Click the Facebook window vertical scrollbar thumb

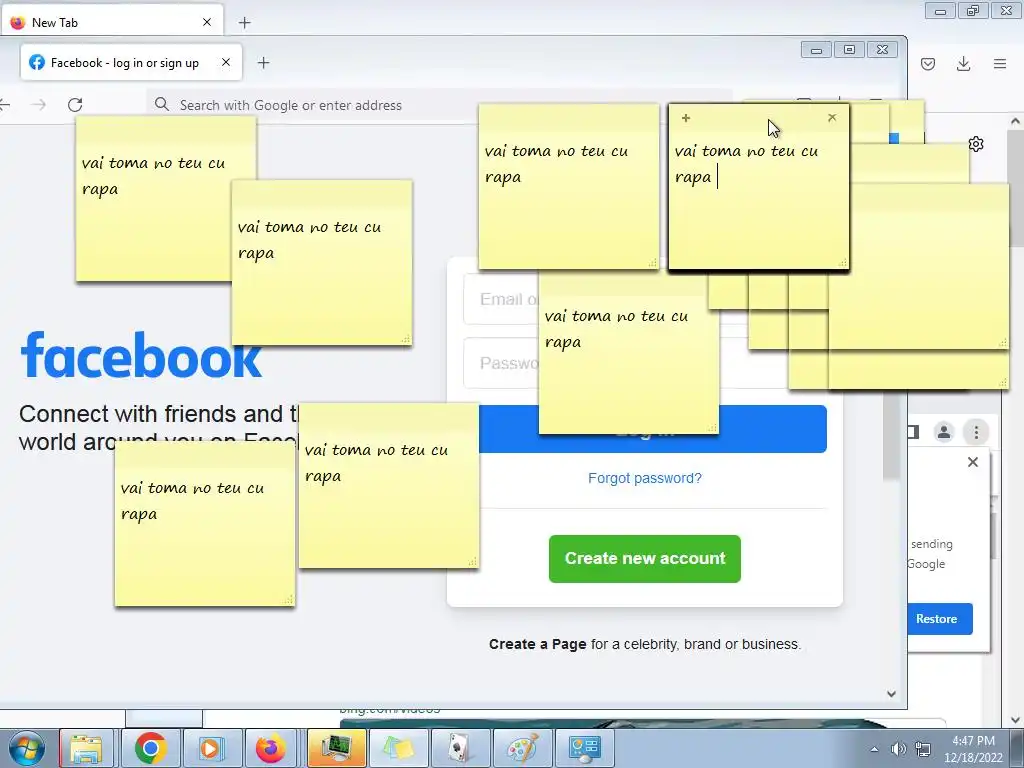tap(891, 438)
